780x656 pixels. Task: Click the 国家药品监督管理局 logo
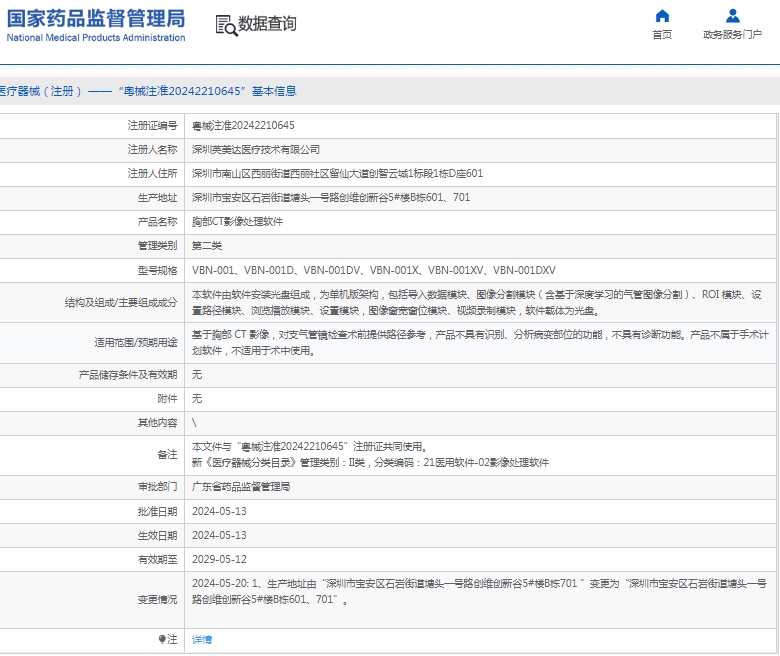coord(96,19)
